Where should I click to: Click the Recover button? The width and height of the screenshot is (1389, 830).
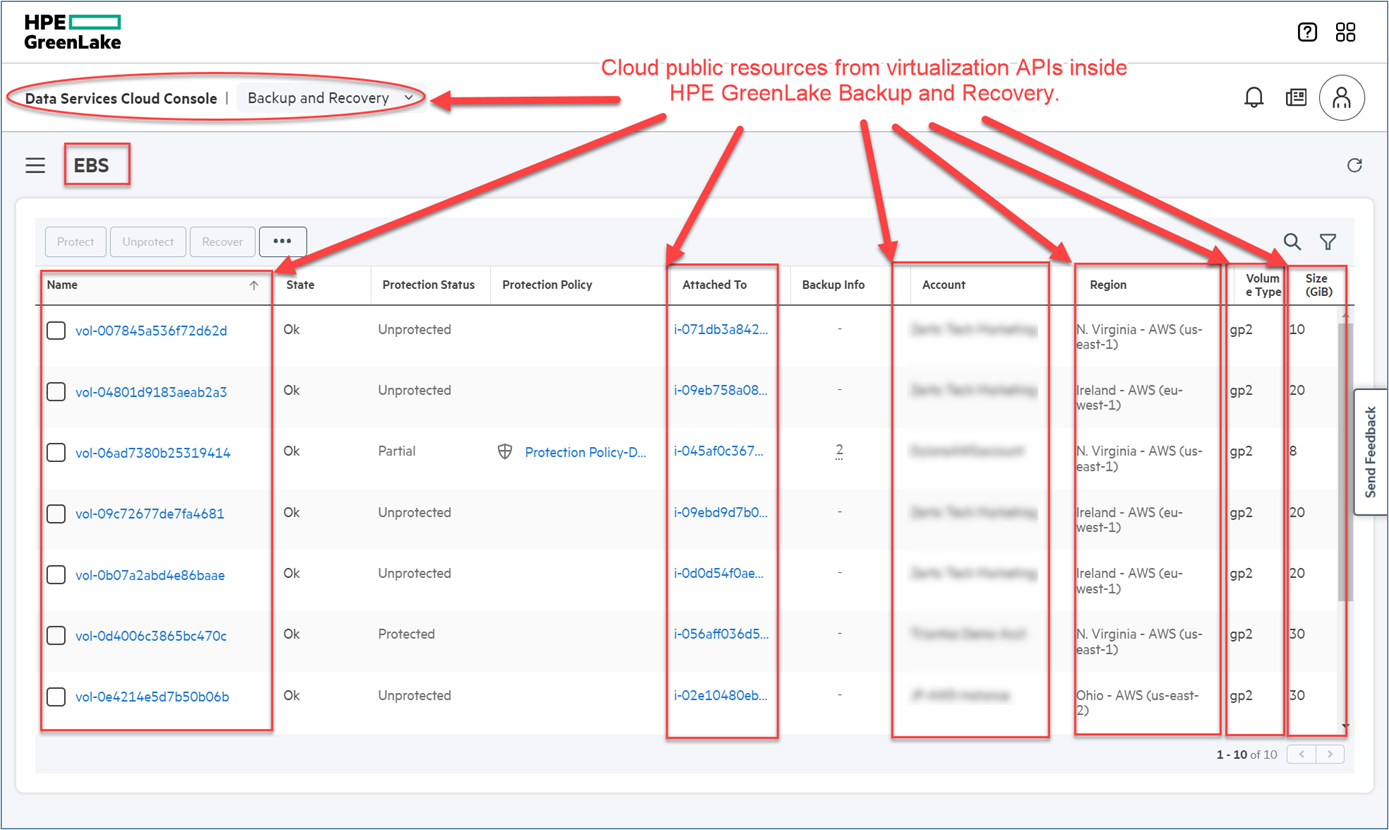point(222,242)
